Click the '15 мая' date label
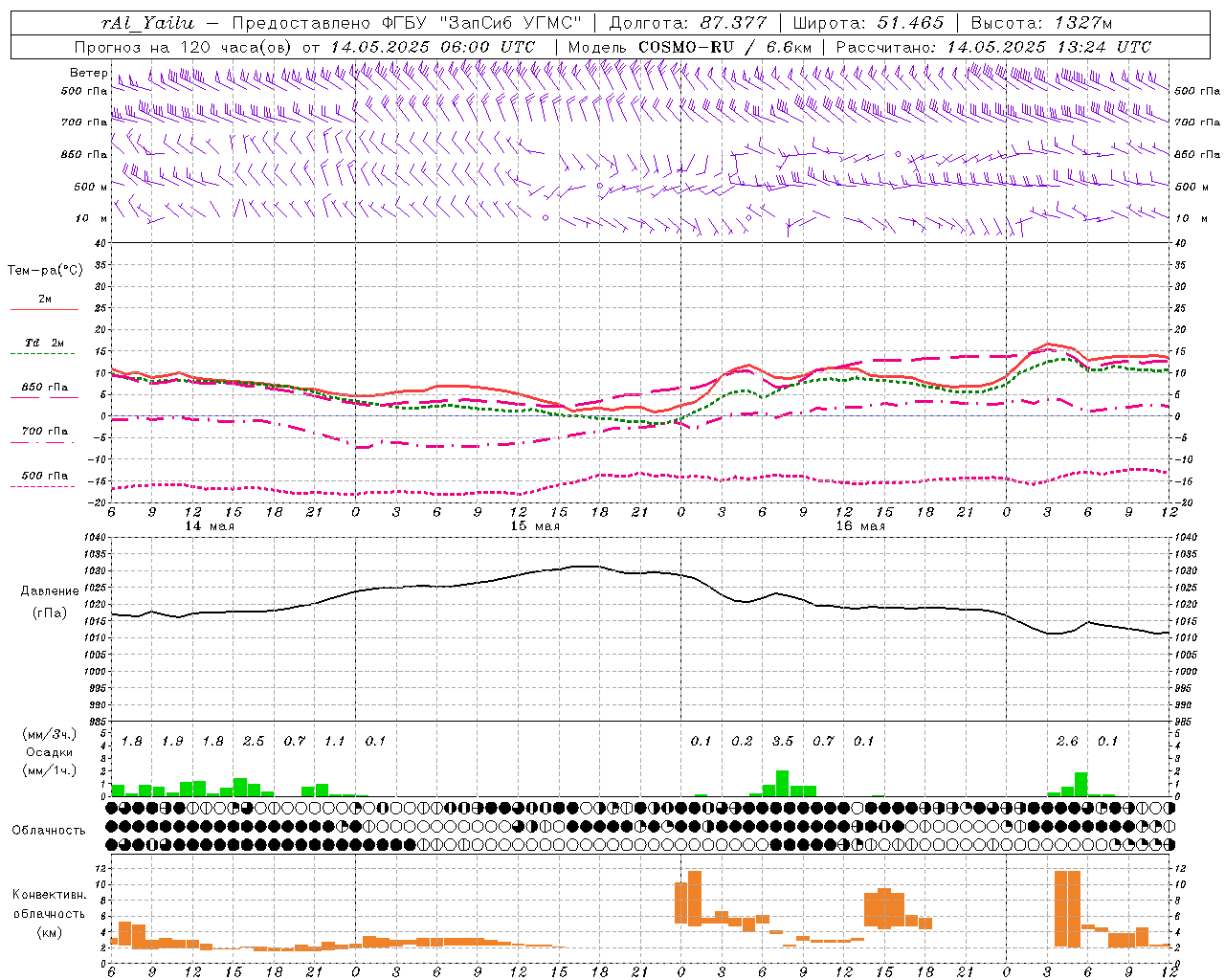 point(535,526)
